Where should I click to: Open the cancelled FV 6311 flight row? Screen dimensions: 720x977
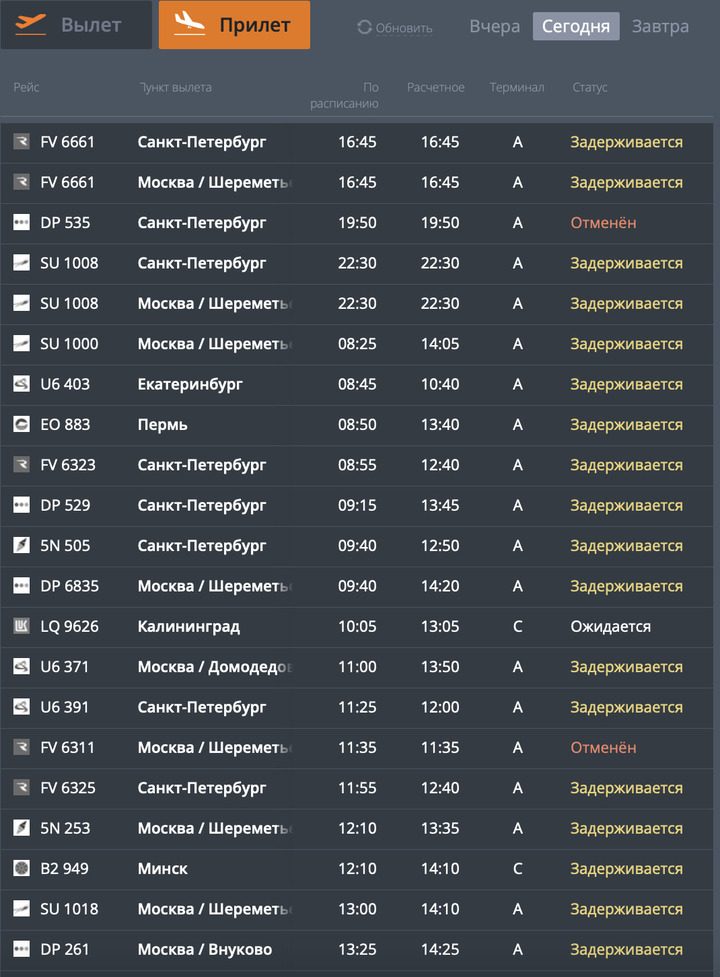point(358,748)
